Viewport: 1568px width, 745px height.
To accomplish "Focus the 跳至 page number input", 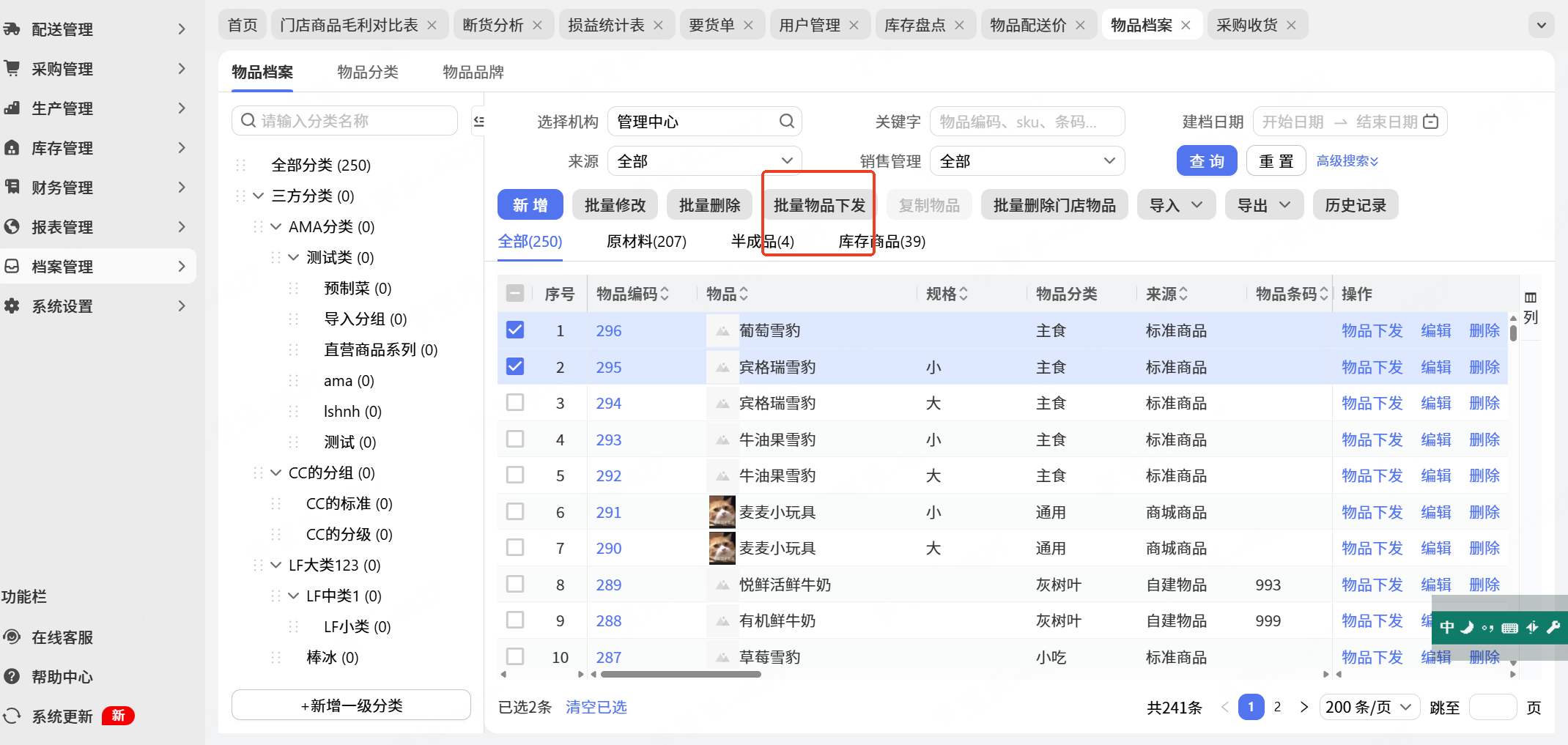I will pyautogui.click(x=1493, y=708).
